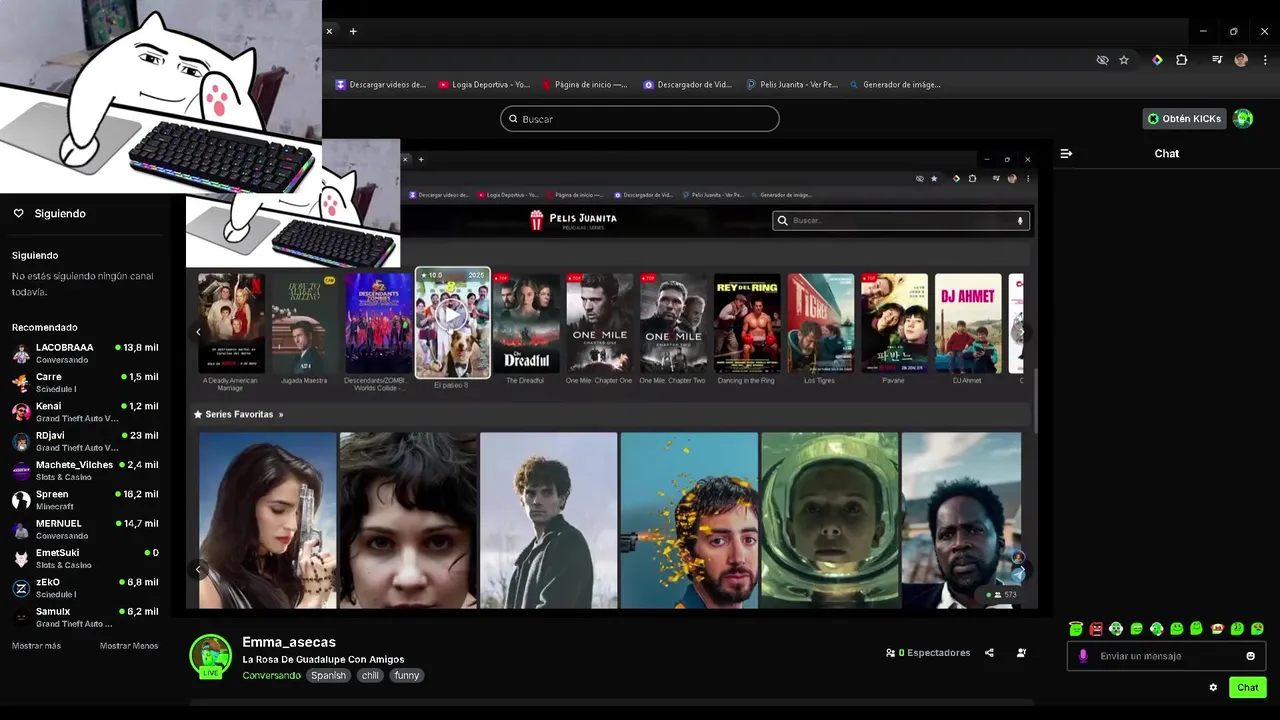Click the funny tag

(x=407, y=676)
